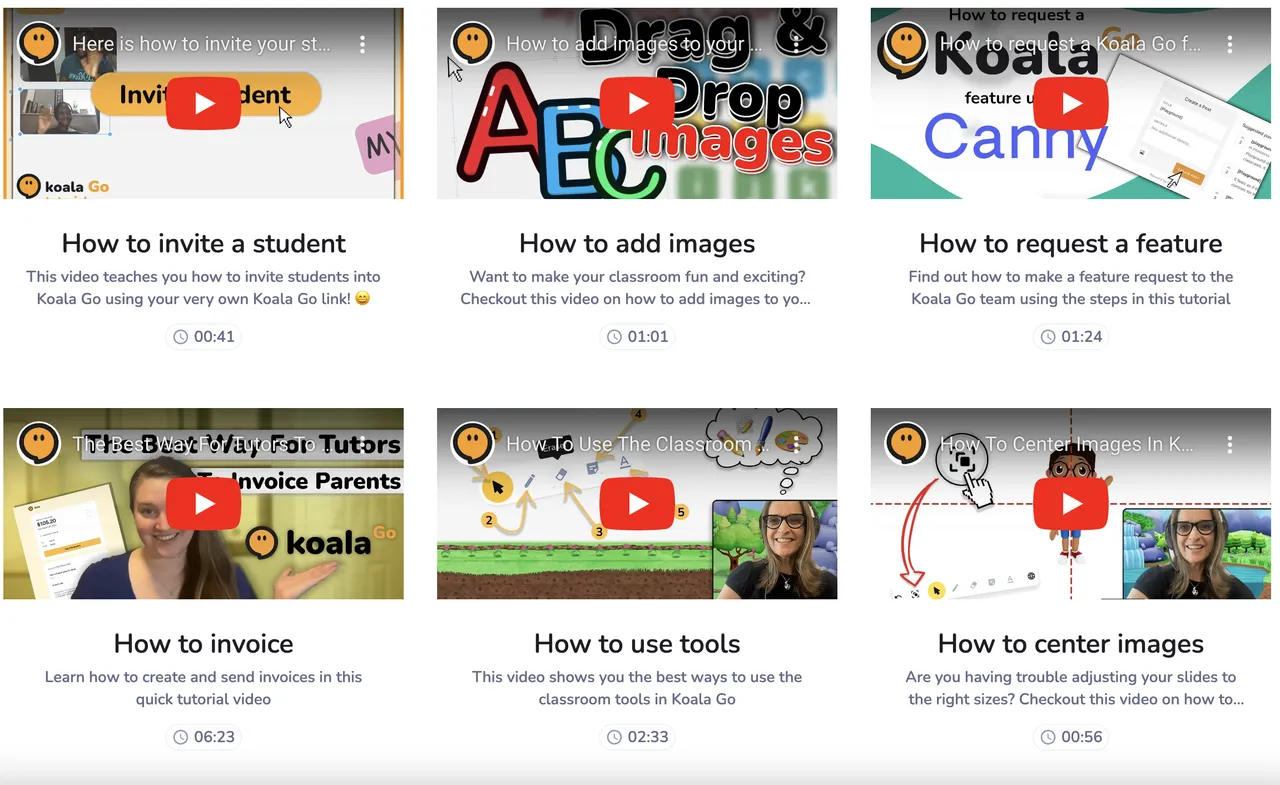This screenshot has width=1280, height=785.
Task: Open channel avatar on invoice video
Action: (x=39, y=444)
